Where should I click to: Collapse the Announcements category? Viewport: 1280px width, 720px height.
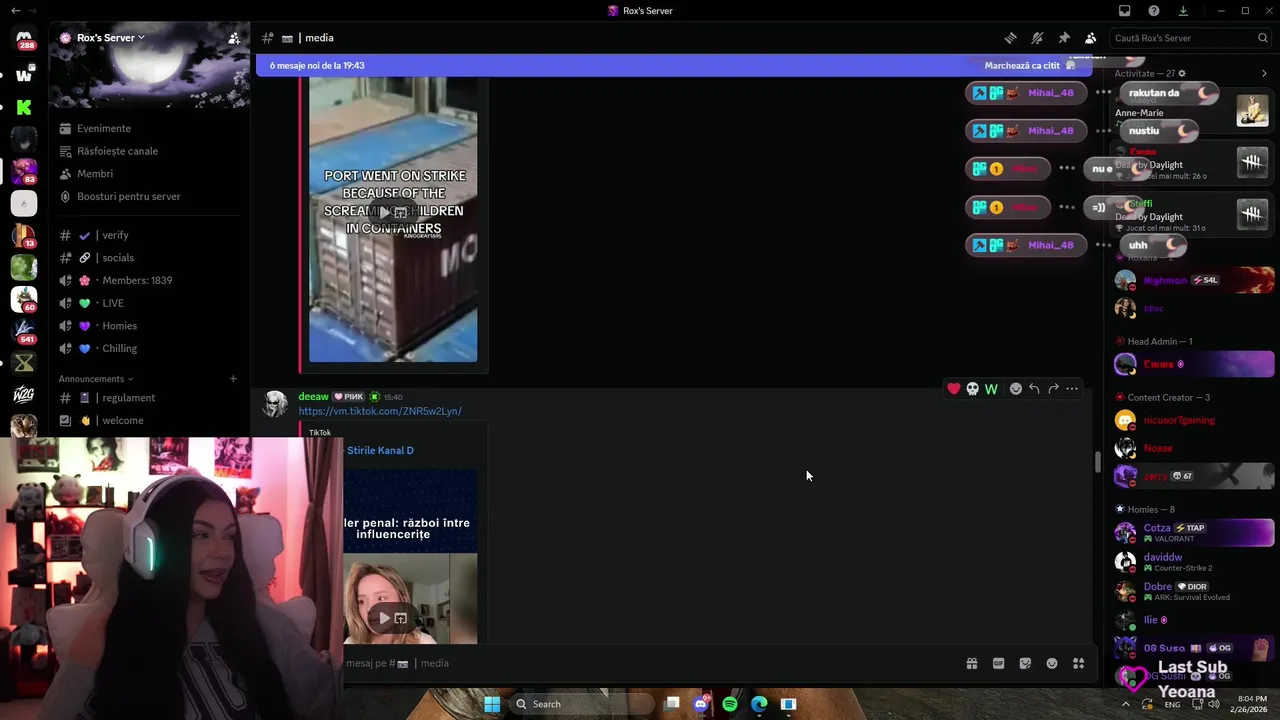tap(95, 379)
